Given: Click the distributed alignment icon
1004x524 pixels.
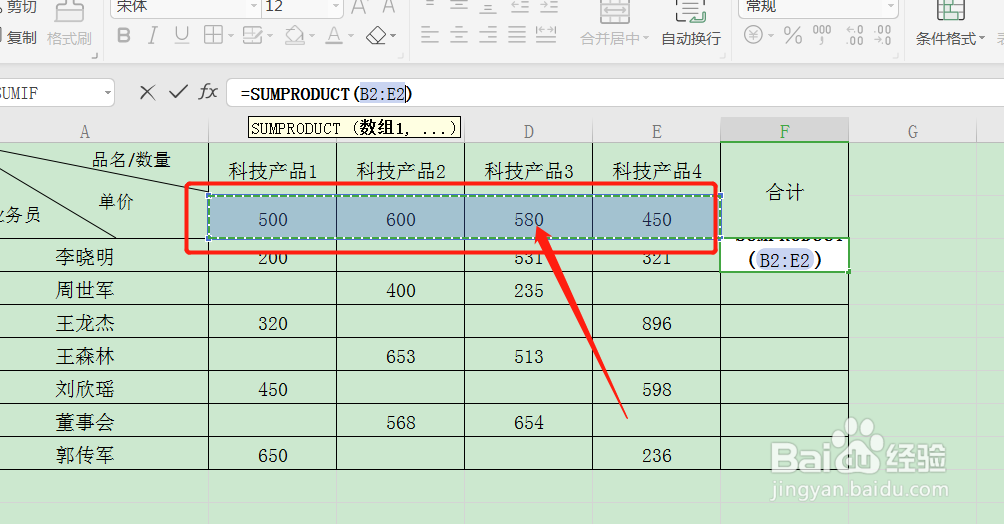Looking at the screenshot, I should coord(546,35).
